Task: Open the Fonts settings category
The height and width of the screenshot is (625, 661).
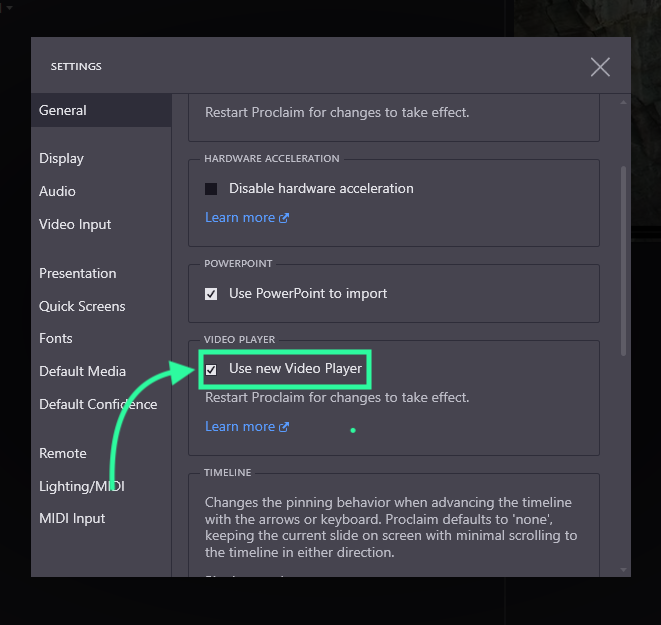Action: click(55, 338)
